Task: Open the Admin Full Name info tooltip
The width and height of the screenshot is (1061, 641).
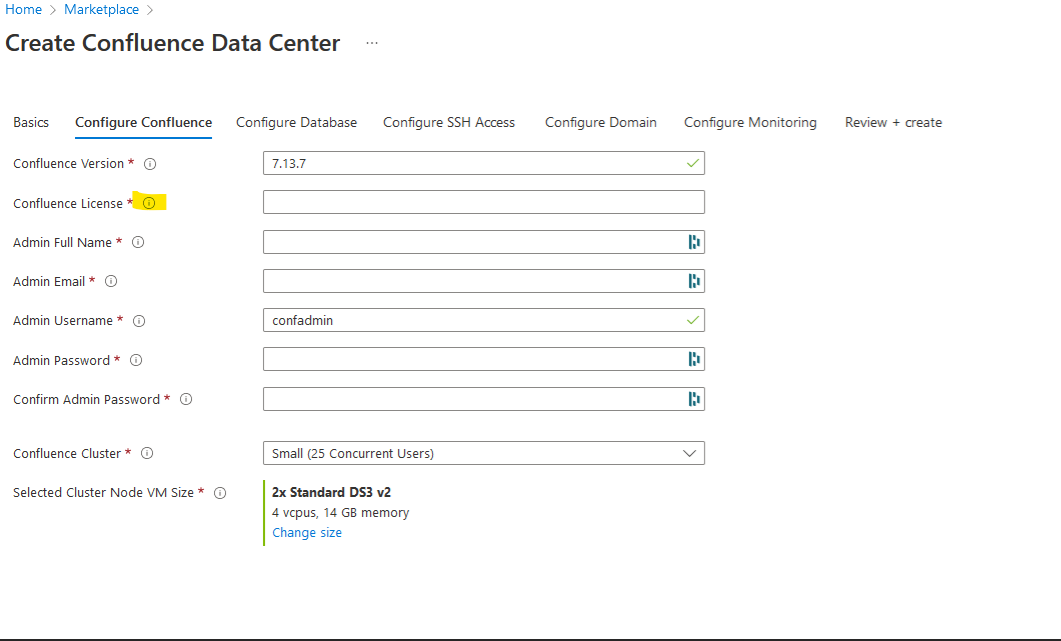Action: [138, 242]
